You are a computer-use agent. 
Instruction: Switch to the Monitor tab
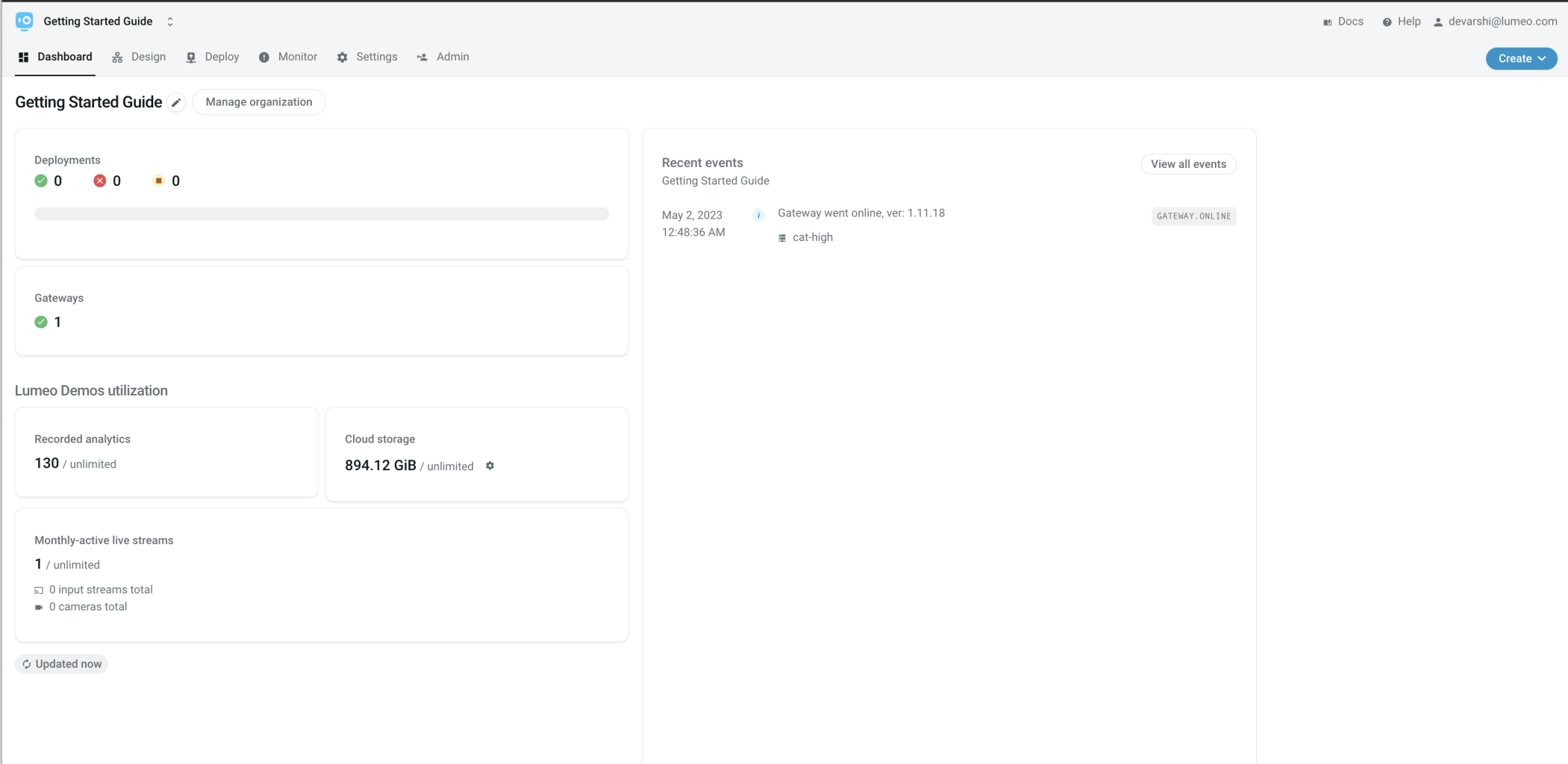point(288,57)
